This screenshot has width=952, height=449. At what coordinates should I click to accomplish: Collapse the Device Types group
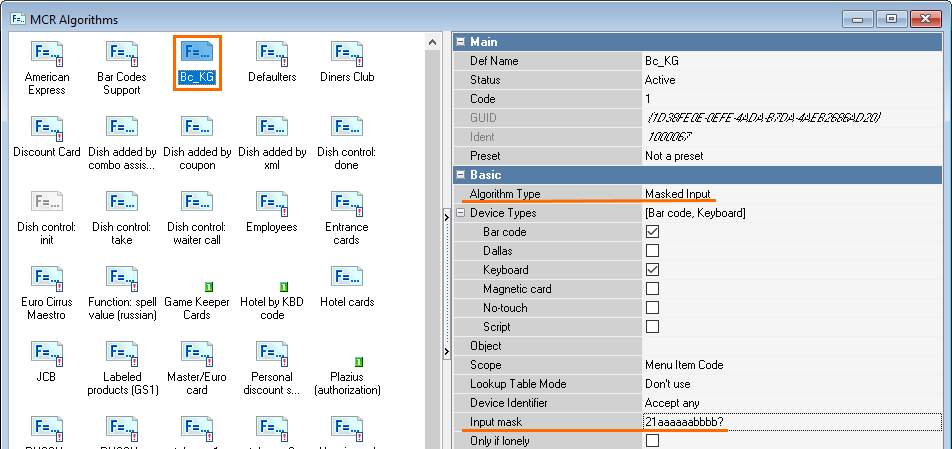pyautogui.click(x=461, y=213)
